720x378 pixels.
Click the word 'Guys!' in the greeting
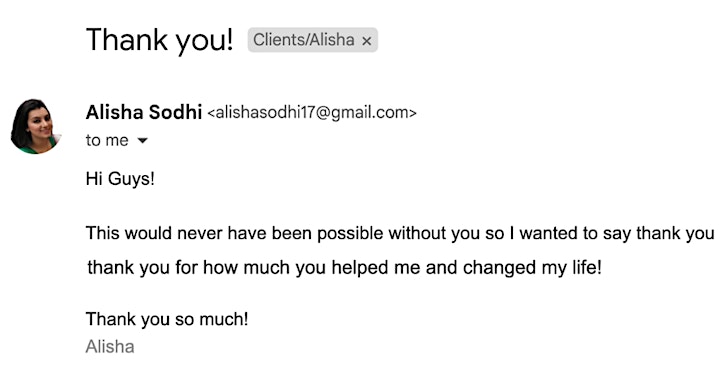(x=131, y=179)
